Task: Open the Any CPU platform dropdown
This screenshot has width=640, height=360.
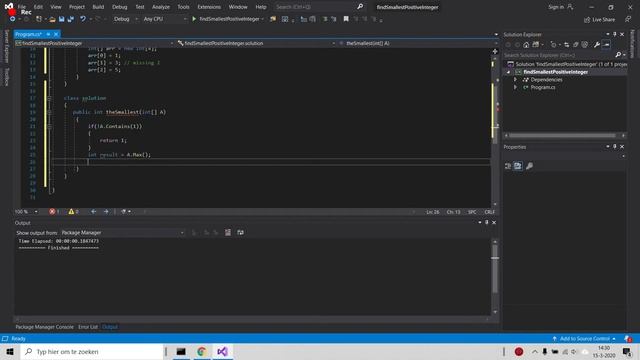Action: coord(165,19)
